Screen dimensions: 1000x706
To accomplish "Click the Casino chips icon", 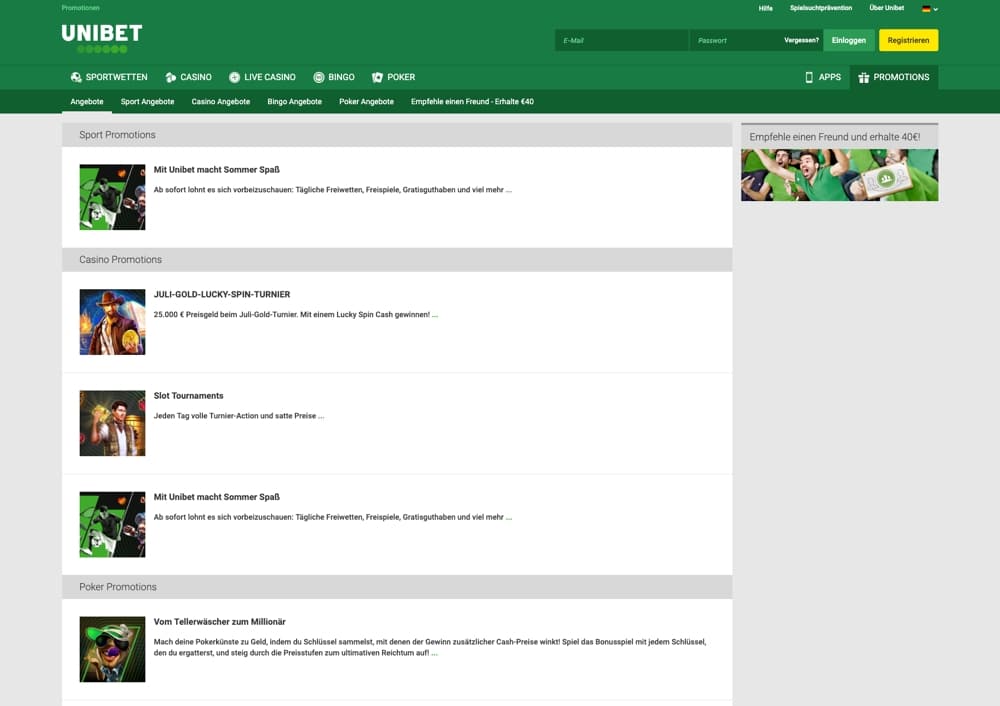I will click(170, 77).
